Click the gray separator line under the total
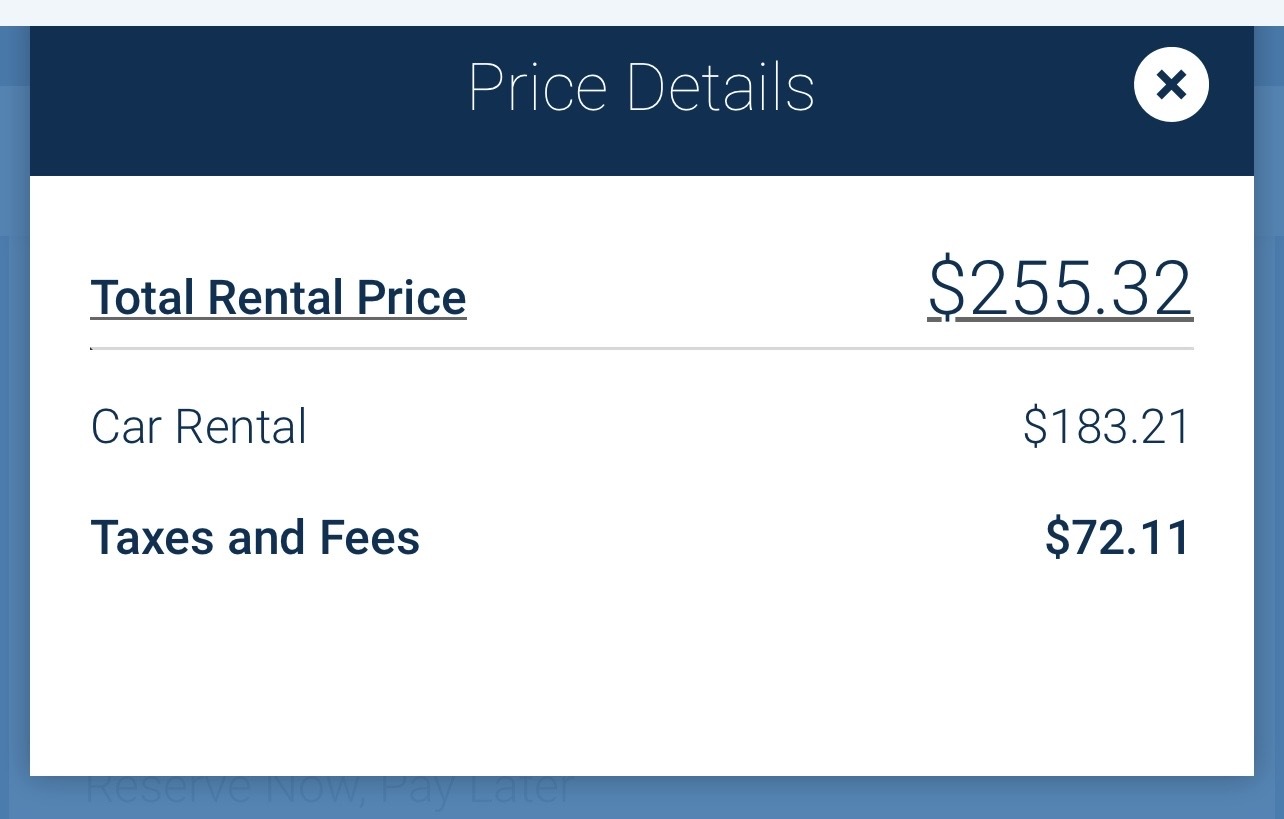Screen dimensions: 1284x819 (x=640, y=348)
